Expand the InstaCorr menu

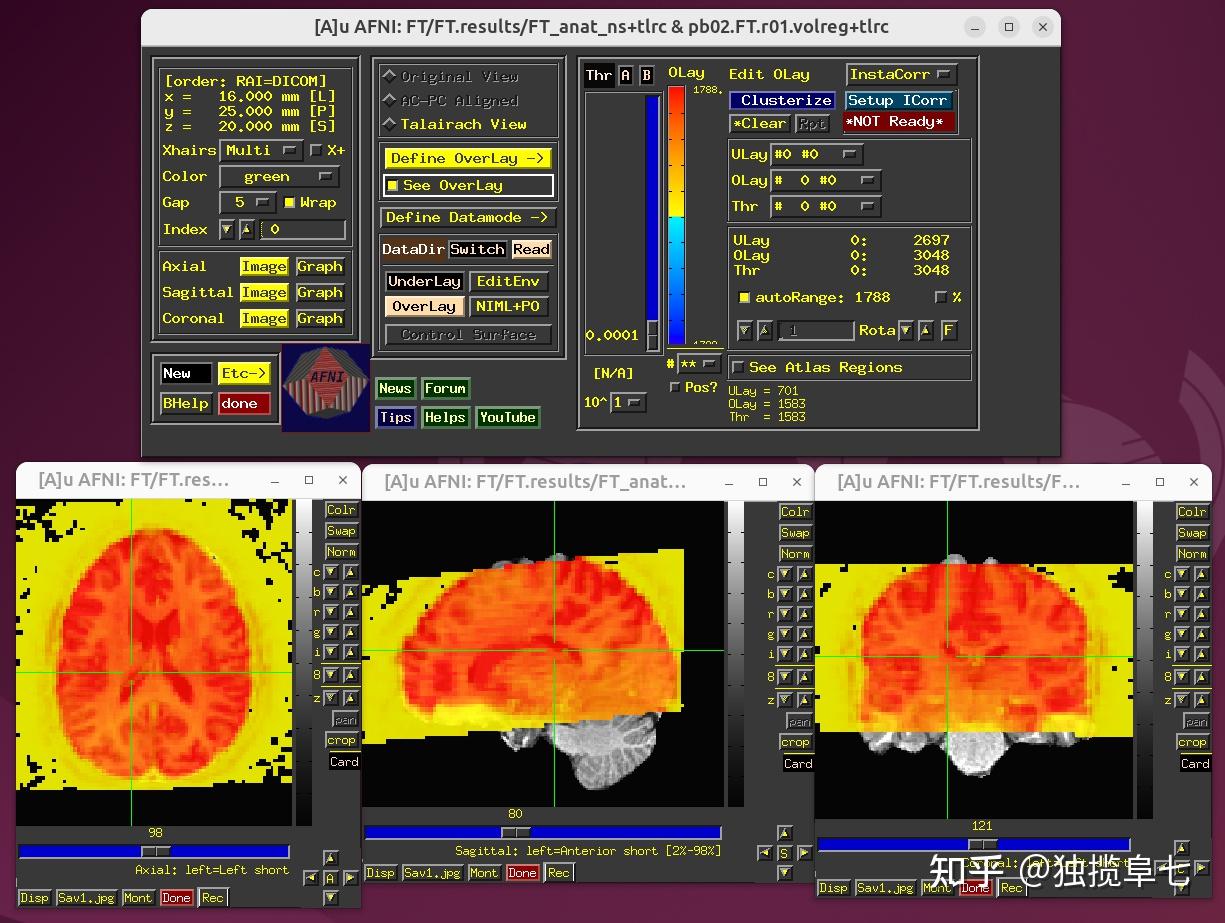tap(901, 74)
